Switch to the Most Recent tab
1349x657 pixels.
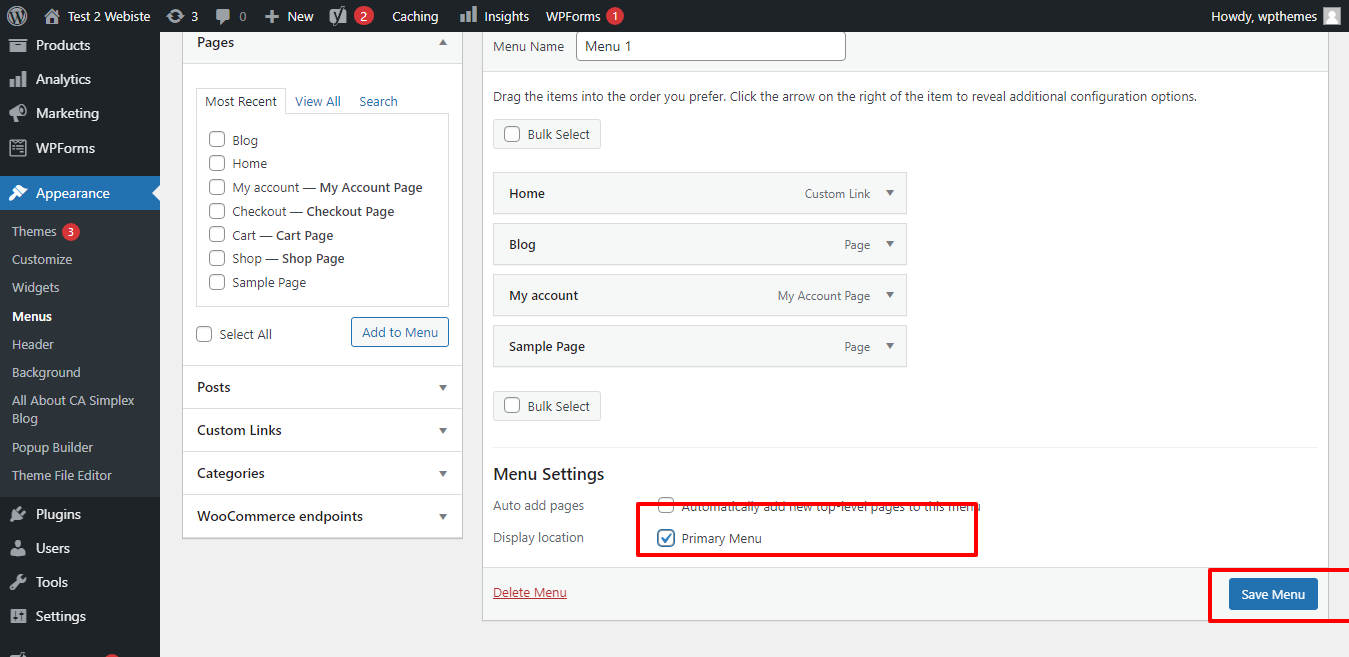241,101
